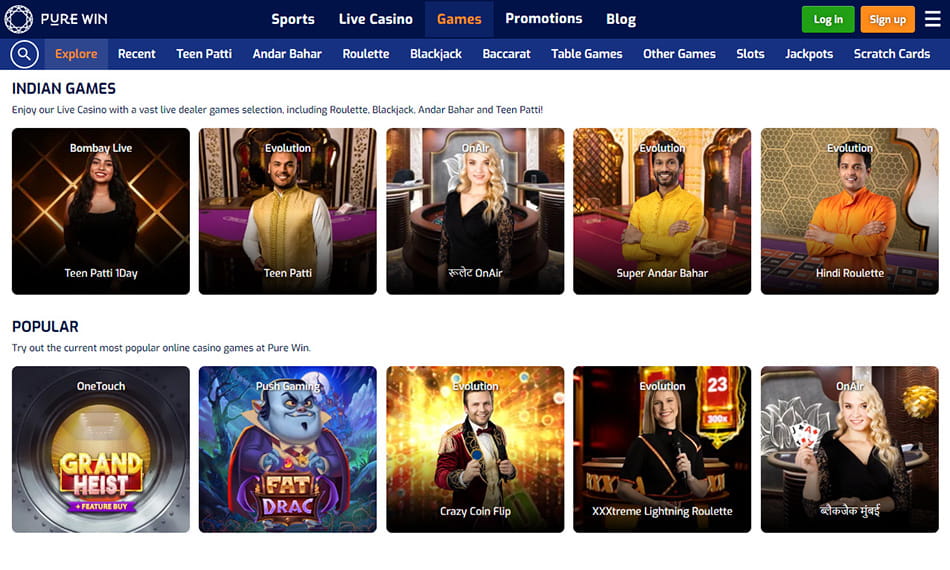Launch Grand Heist slot game

tap(101, 449)
